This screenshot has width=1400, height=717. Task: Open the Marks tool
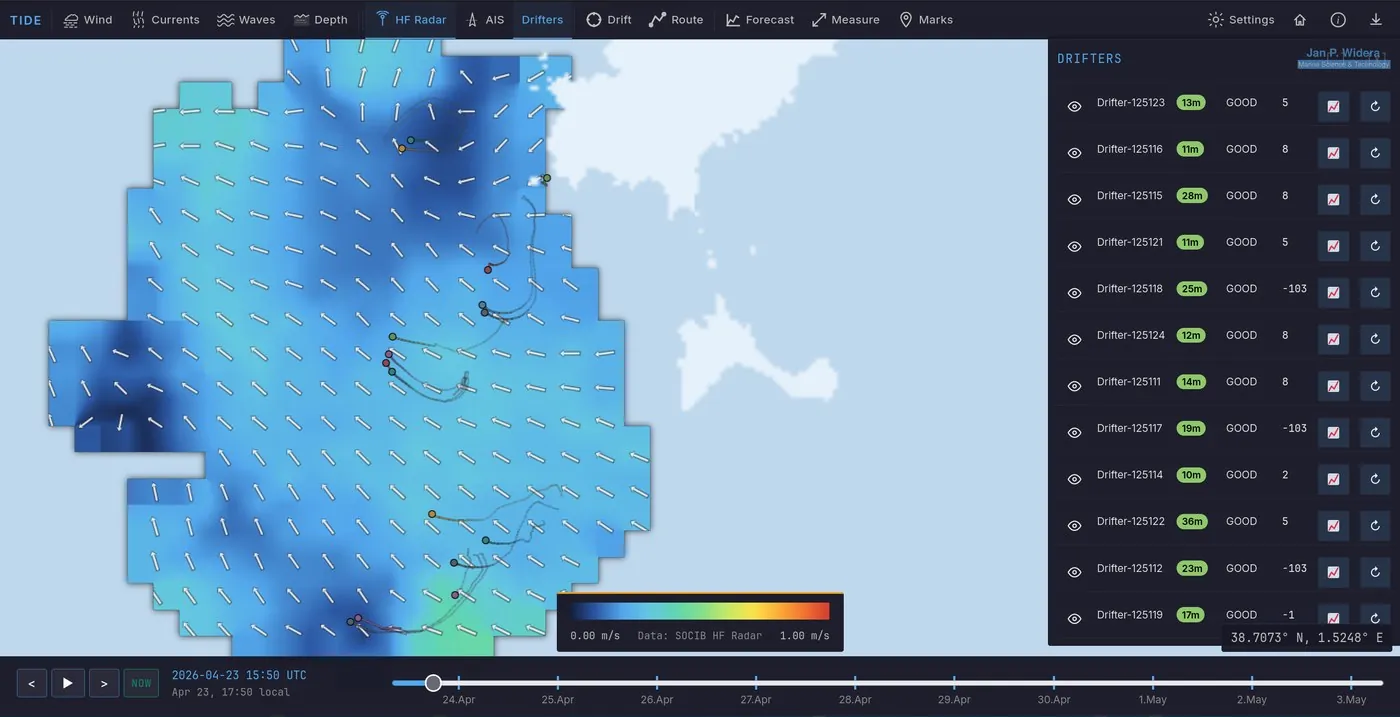pyautogui.click(x=926, y=19)
